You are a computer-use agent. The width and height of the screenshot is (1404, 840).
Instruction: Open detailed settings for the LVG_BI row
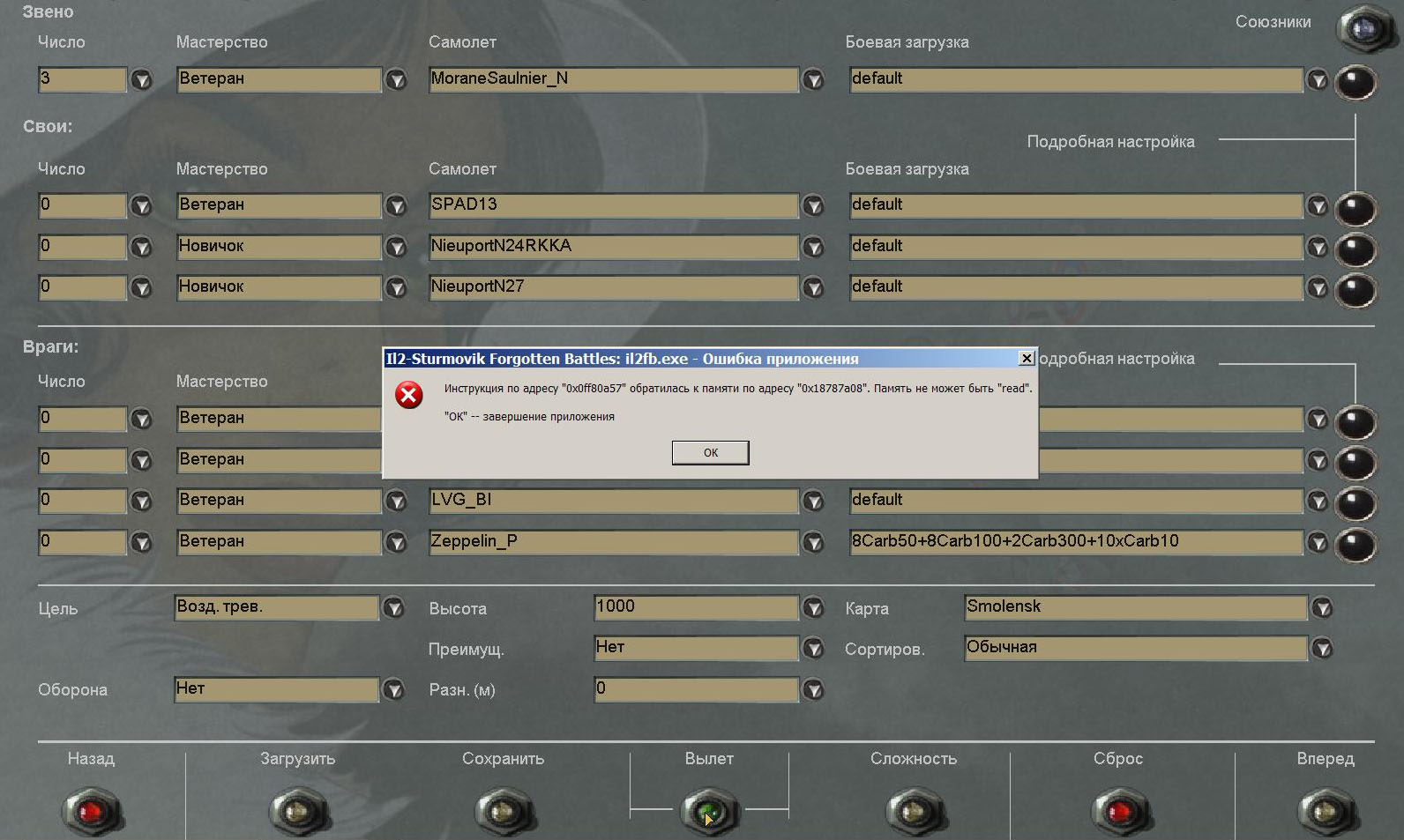click(x=1355, y=503)
